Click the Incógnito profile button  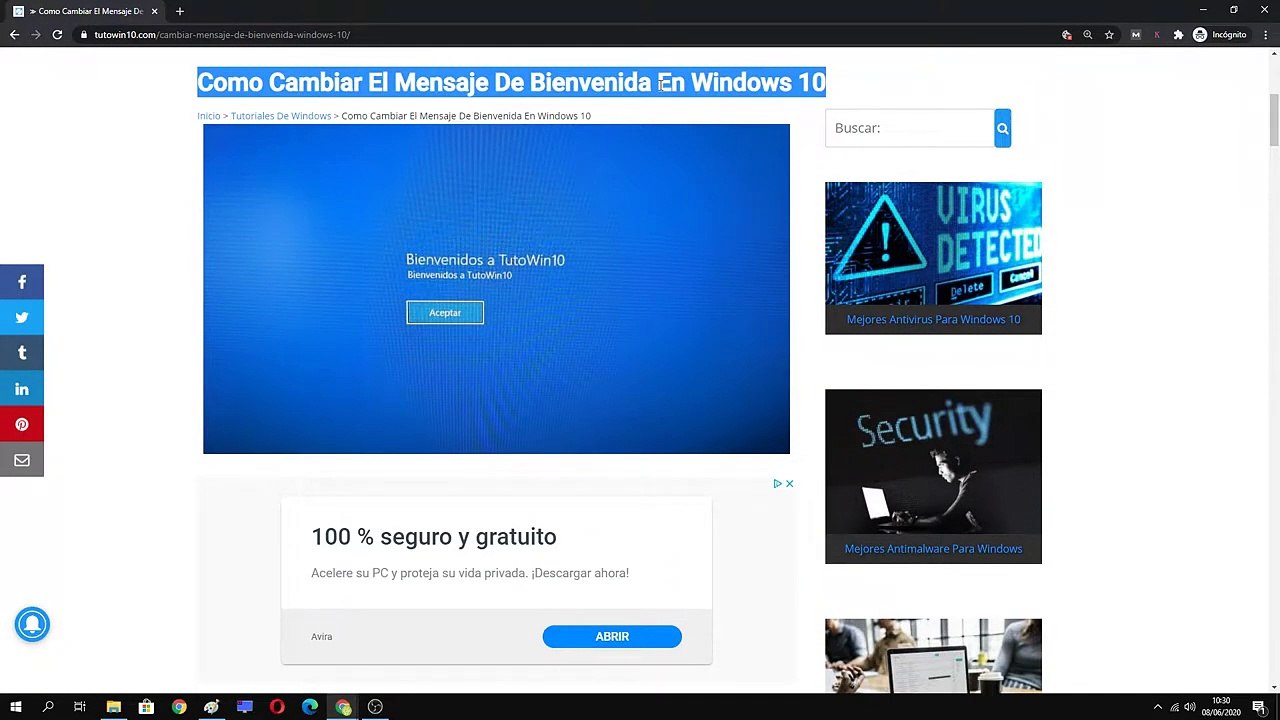point(1220,35)
